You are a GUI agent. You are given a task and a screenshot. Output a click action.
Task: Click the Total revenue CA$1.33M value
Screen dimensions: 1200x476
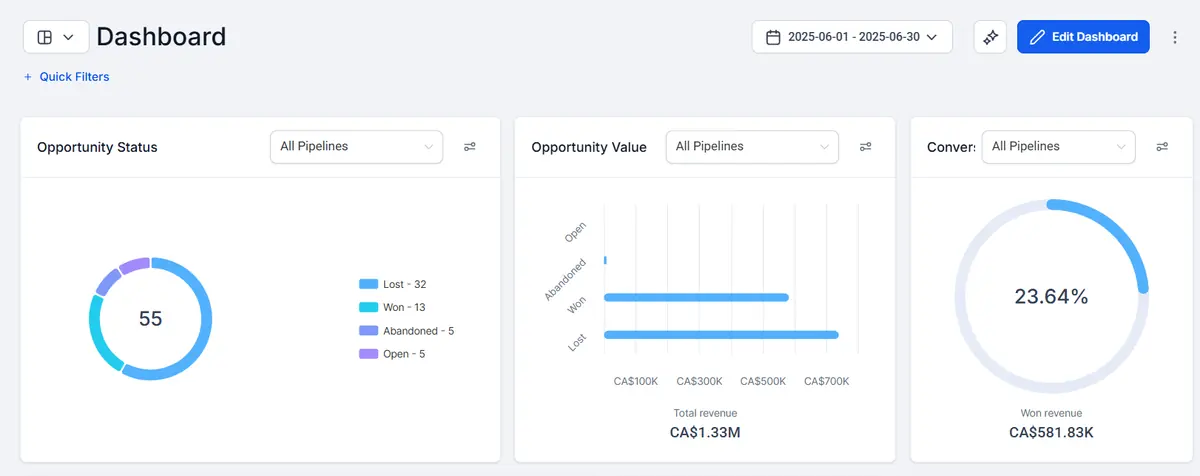(705, 433)
